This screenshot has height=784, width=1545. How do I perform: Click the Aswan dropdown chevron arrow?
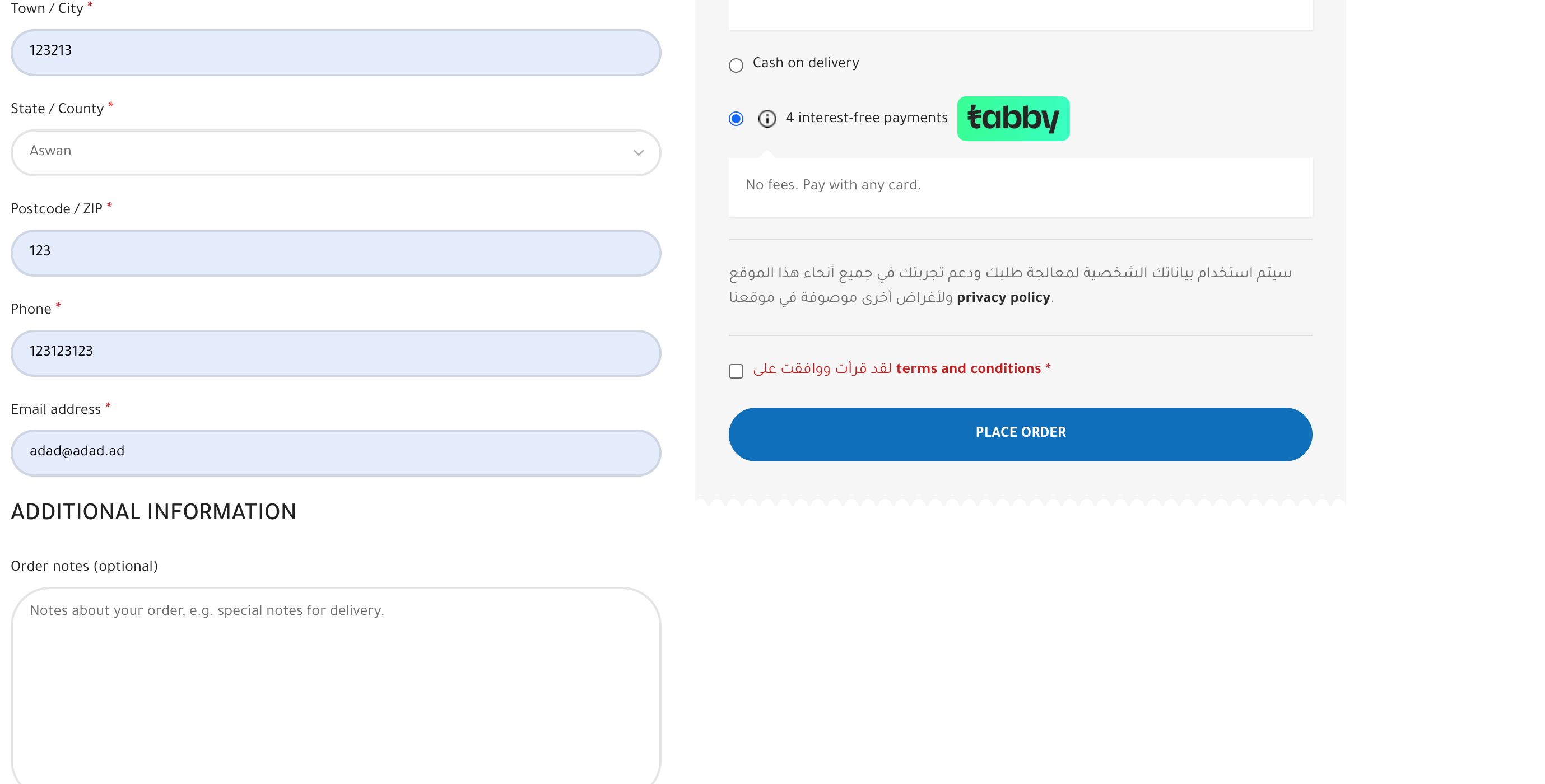click(x=638, y=152)
